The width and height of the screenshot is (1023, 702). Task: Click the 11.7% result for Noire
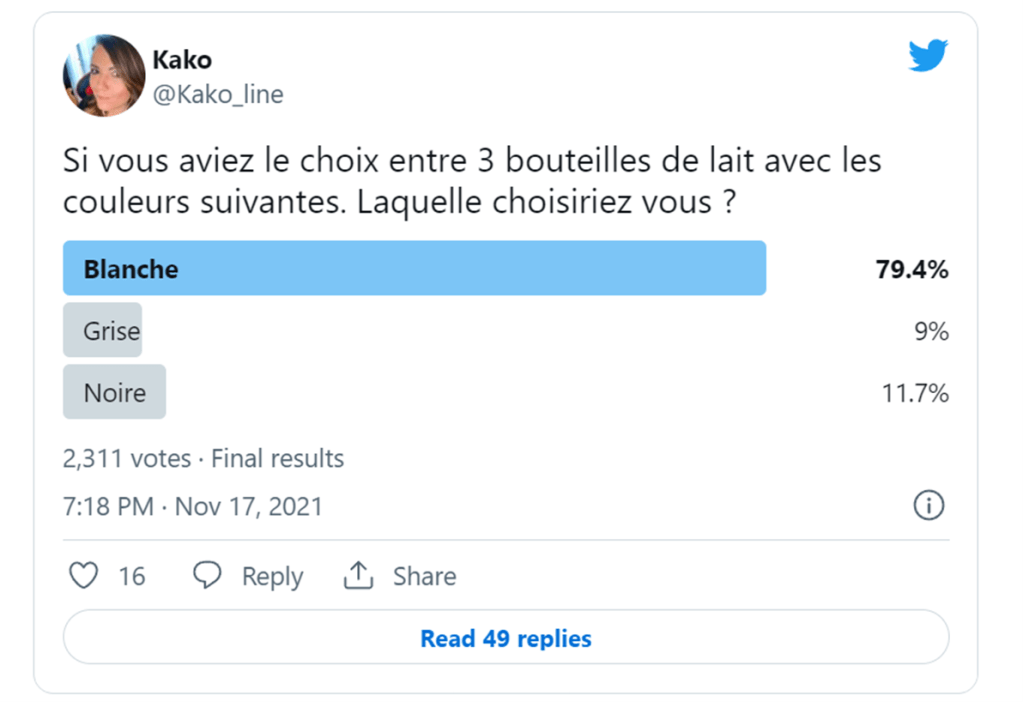tap(914, 393)
